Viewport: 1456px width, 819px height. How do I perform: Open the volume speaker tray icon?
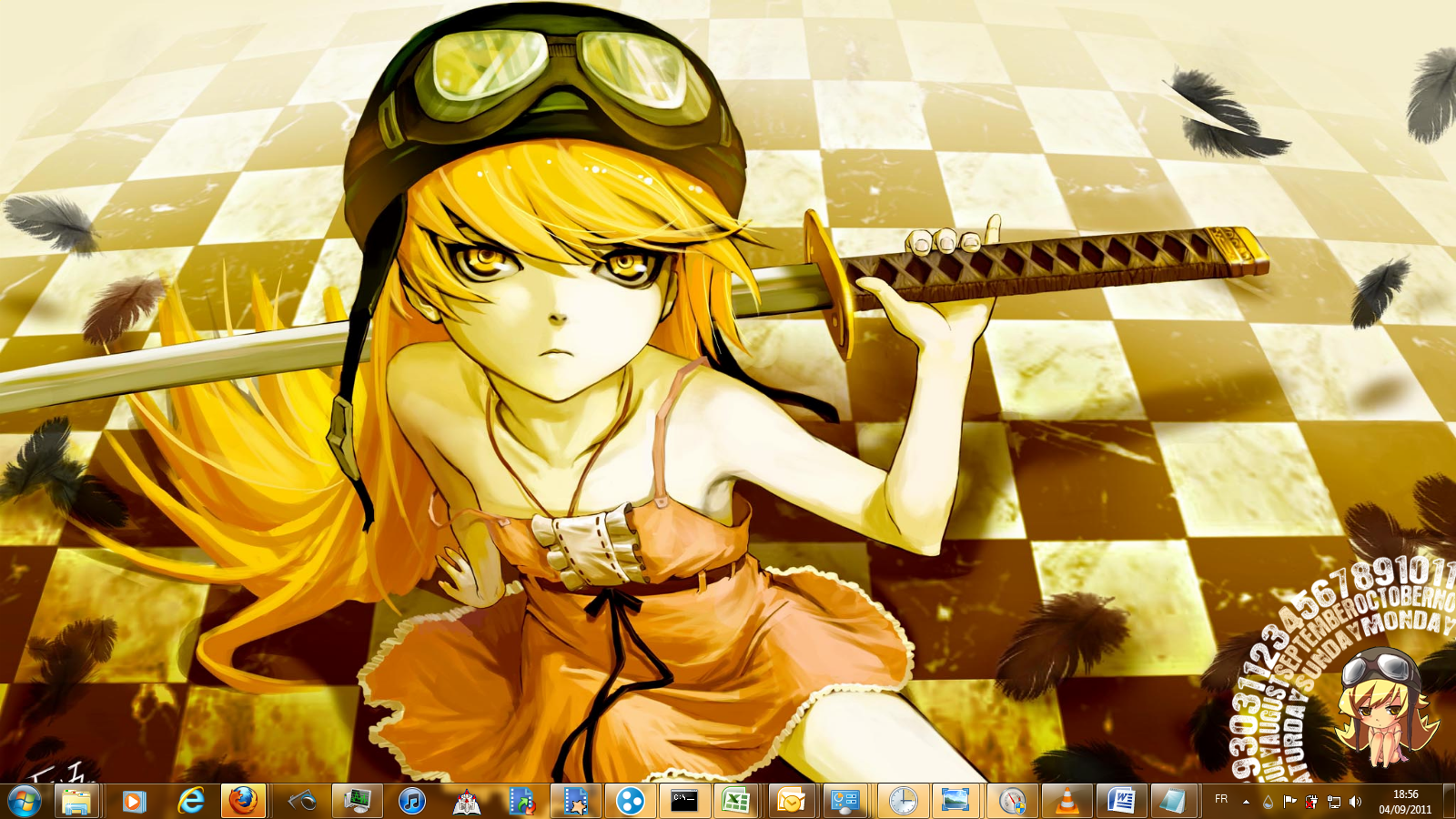click(1355, 802)
